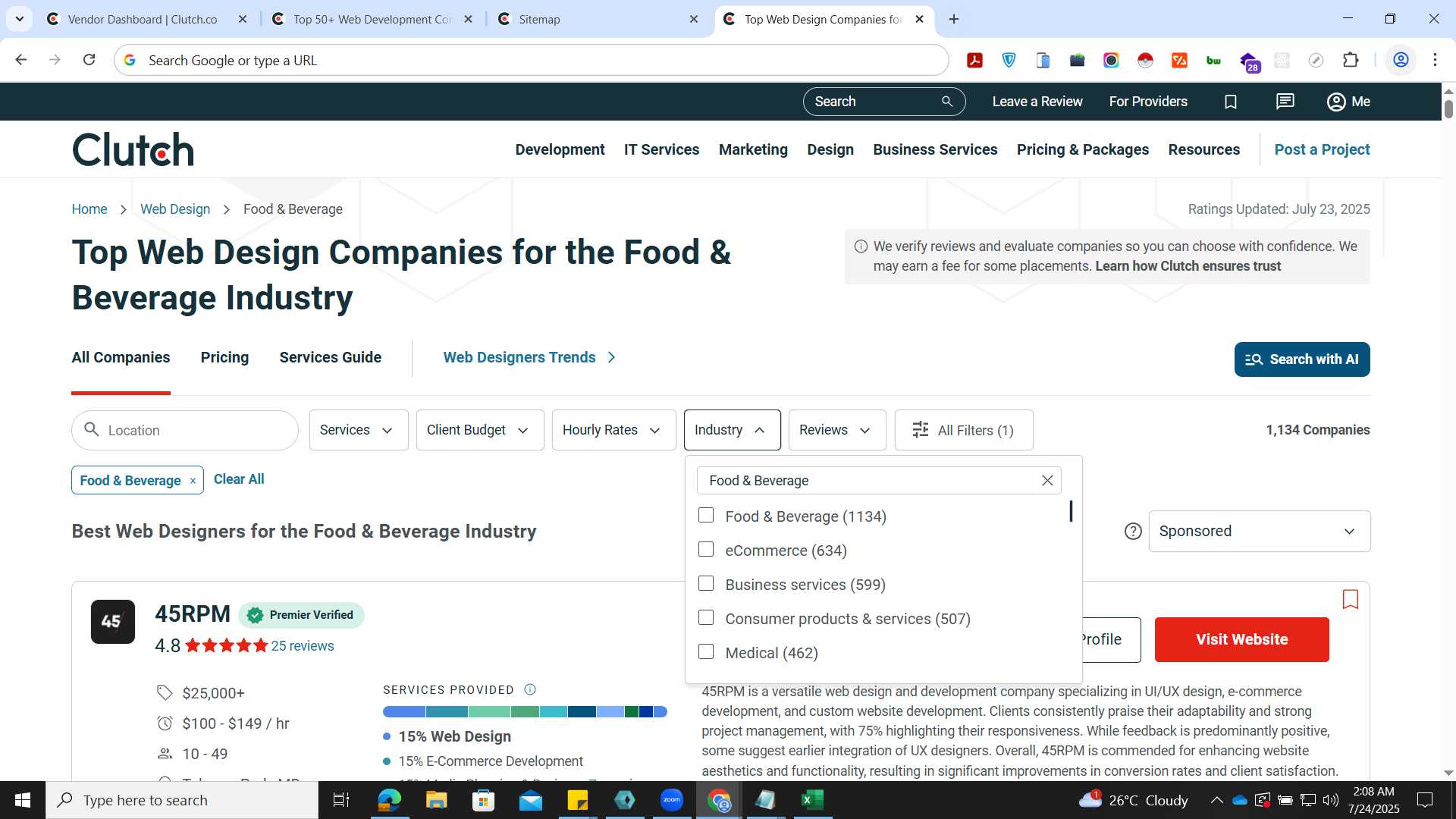Click the Services Provided info icon
1456x819 pixels.
tap(530, 689)
